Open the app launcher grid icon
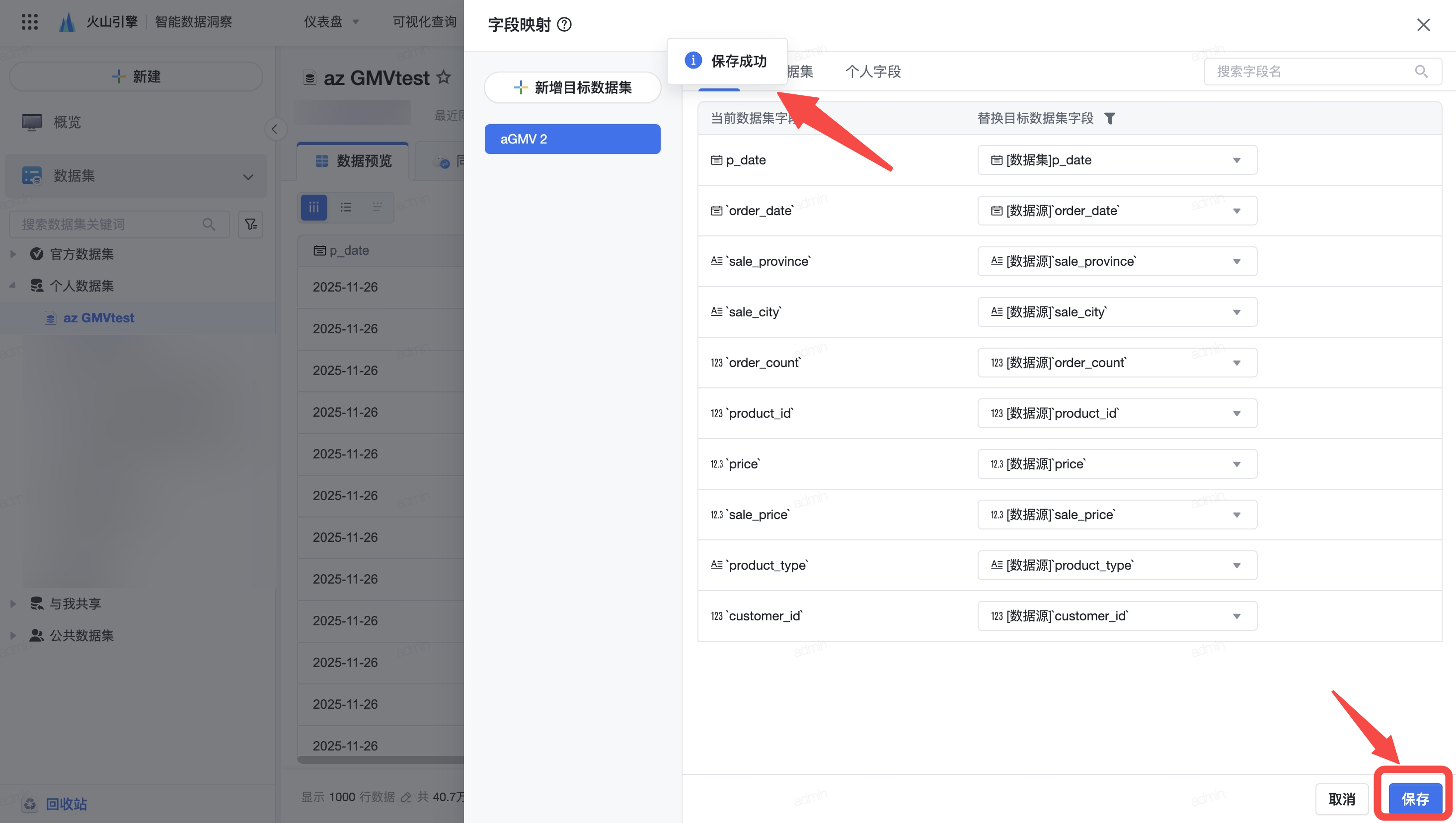Viewport: 1456px width, 823px height. point(29,21)
